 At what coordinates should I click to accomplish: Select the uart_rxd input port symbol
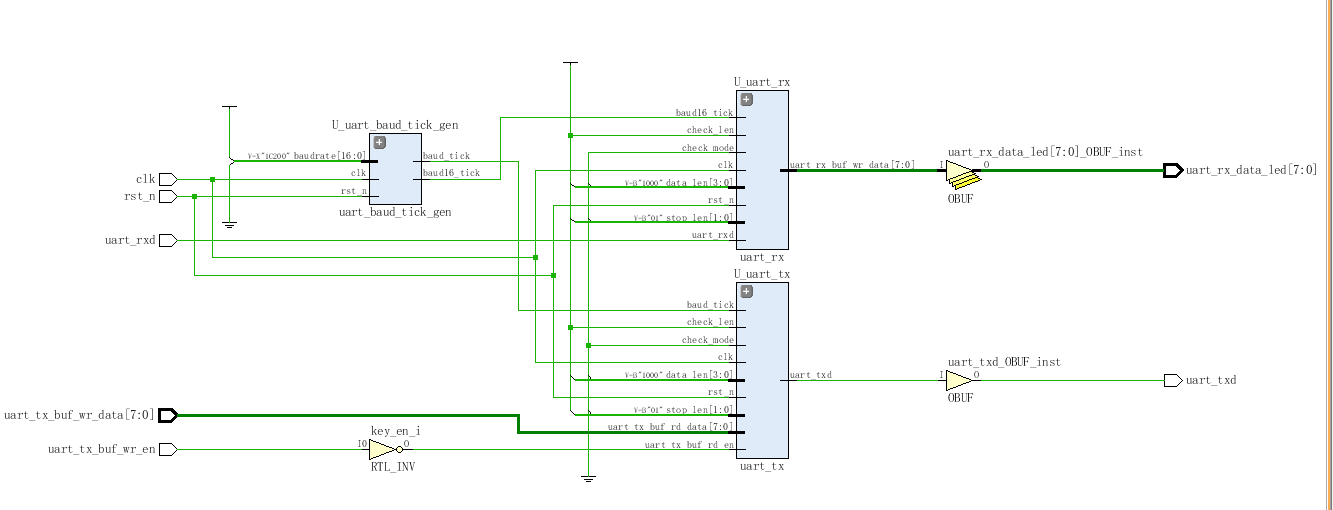[x=168, y=240]
